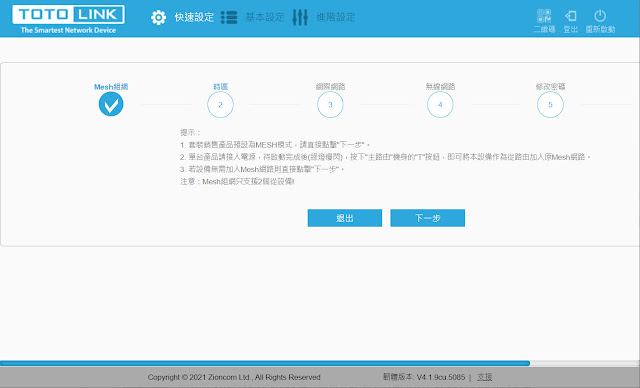This screenshot has width=640, height=388.
Task: Click hint line 2 about T button
Action: pos(386,157)
